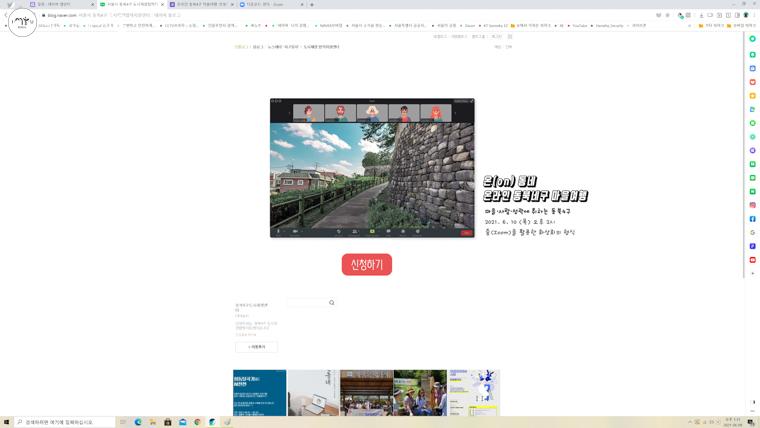Click the Instagram icon in right sidebar
The height and width of the screenshot is (428, 760).
tap(753, 205)
